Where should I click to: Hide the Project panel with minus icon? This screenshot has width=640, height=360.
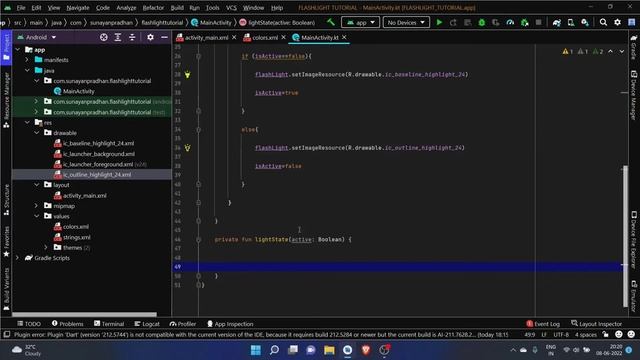pyautogui.click(x=164, y=37)
